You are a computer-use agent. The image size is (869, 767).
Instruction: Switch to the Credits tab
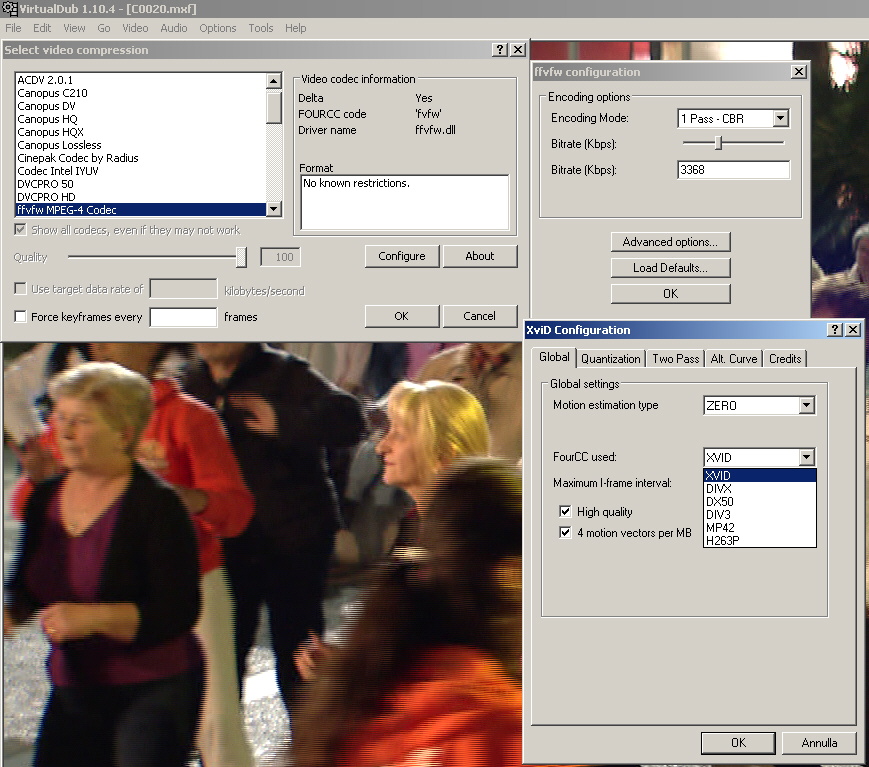(785, 359)
